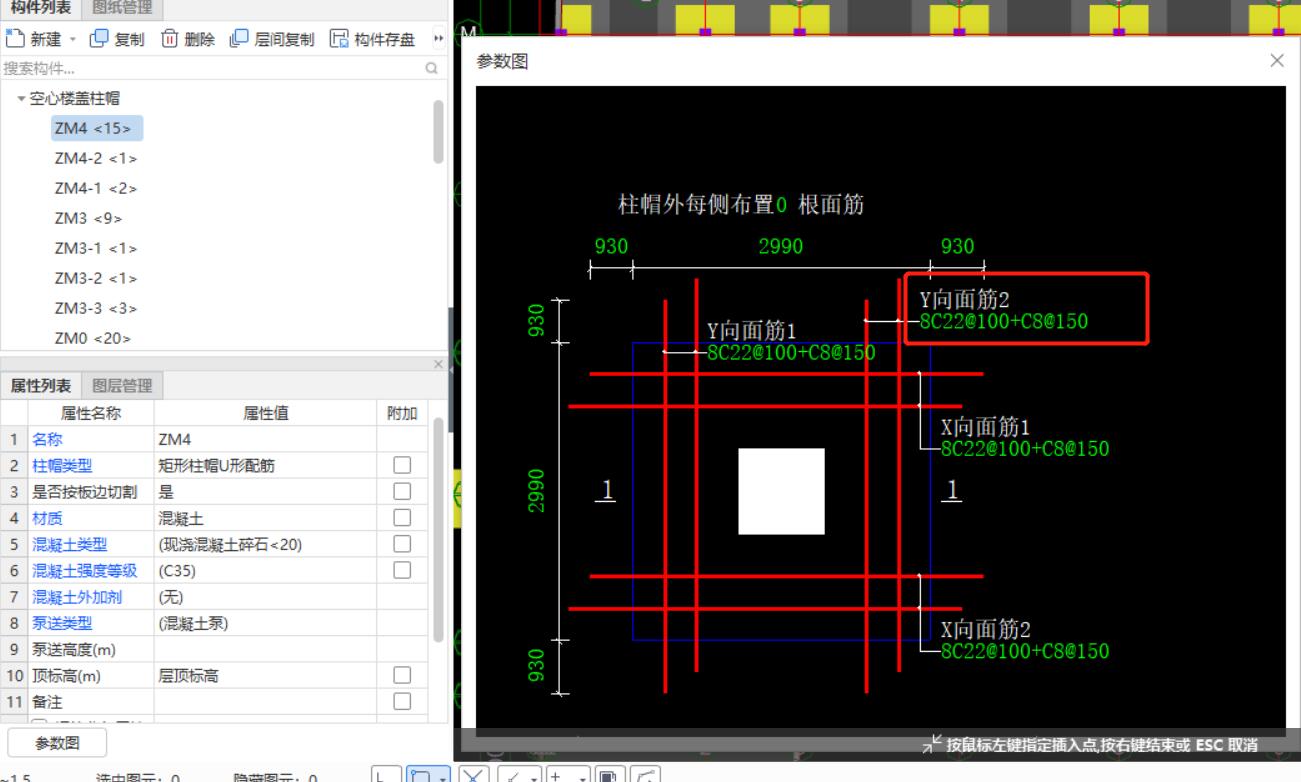This screenshot has width=1301, height=782.
Task: Click the 混凝土外加剂 value (无)
Action: 265,597
